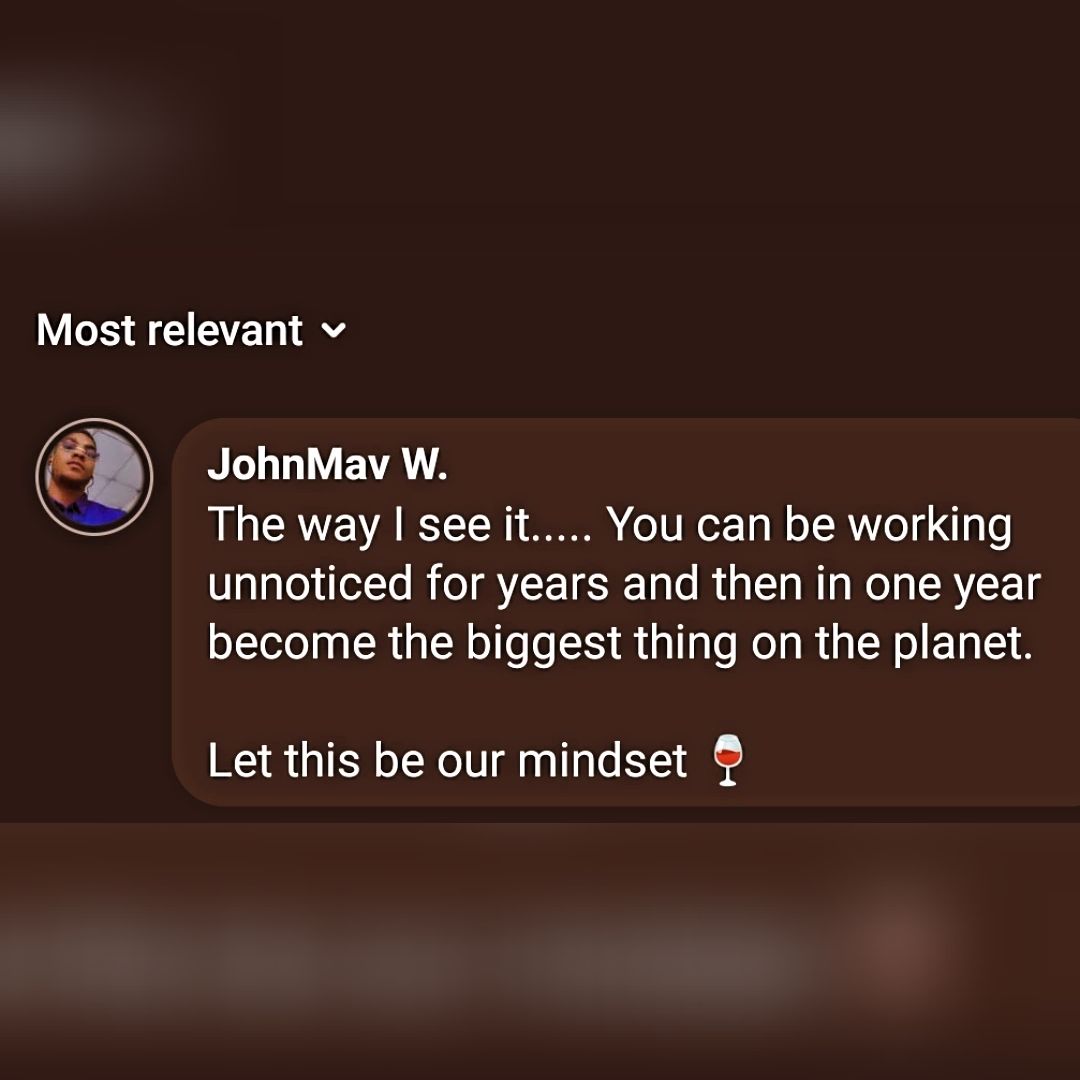The width and height of the screenshot is (1080, 1080).
Task: Select the line 'Let this be our mindset'
Action: (447, 760)
